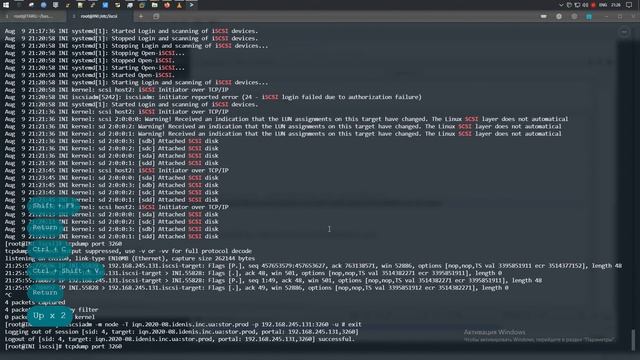The image size is (640, 360).
Task: Click the '4 packets captured' line
Action: click(35, 302)
